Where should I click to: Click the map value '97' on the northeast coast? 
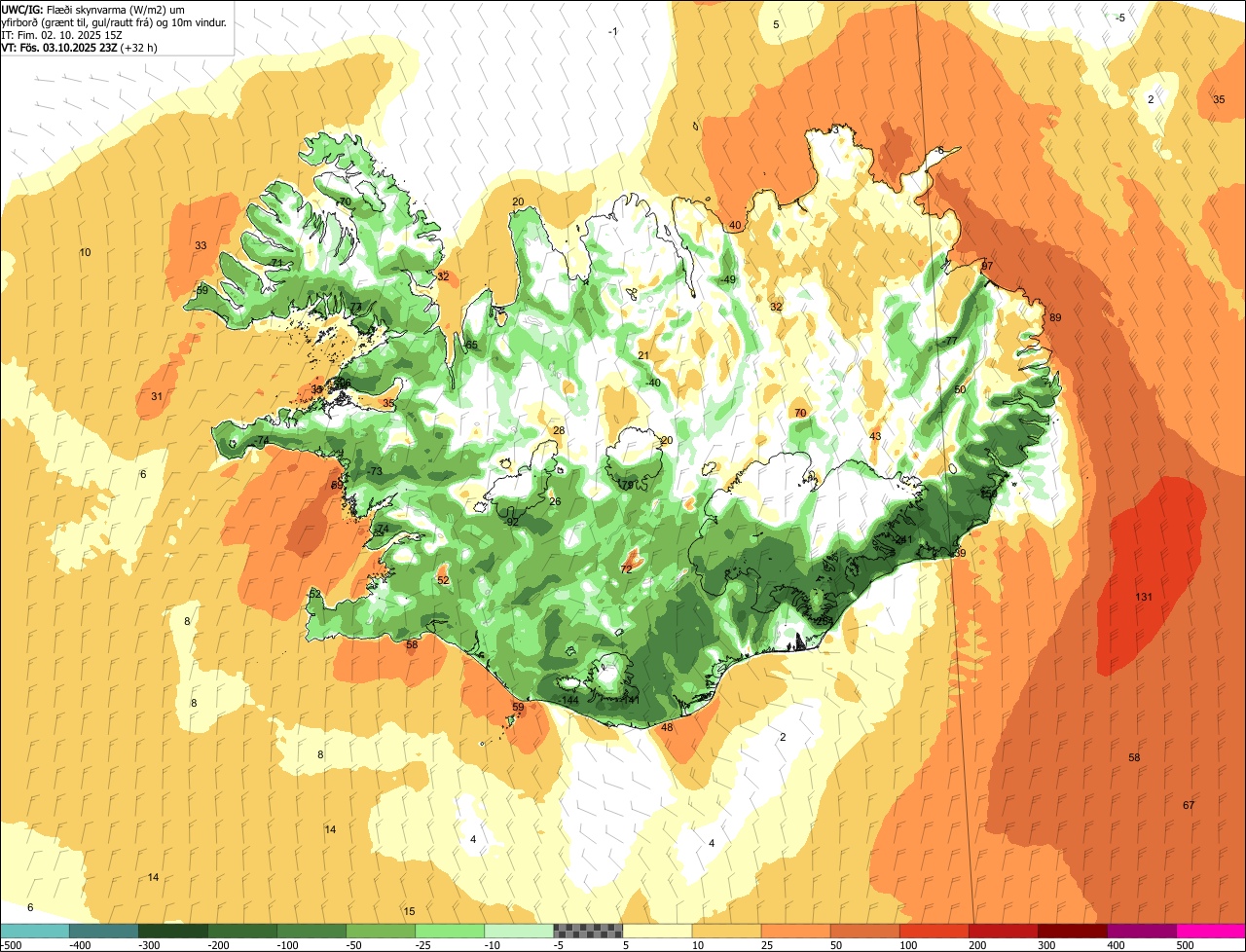coord(987,266)
